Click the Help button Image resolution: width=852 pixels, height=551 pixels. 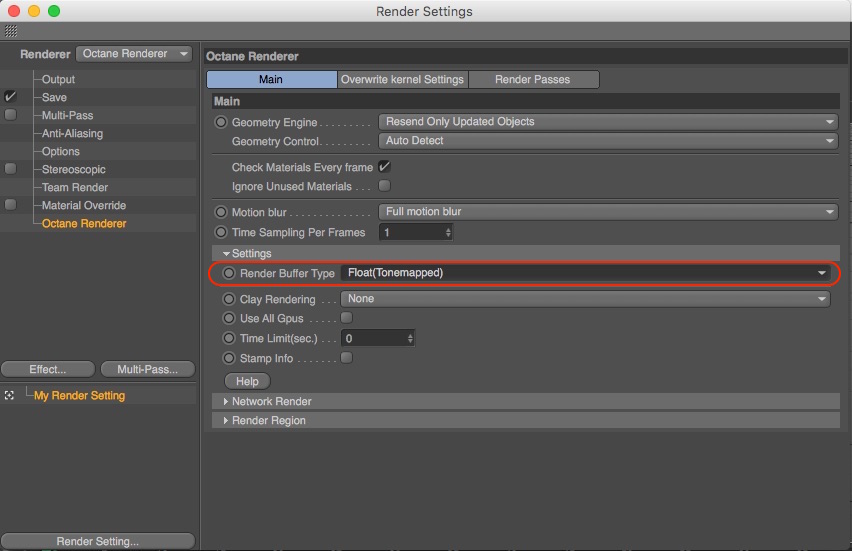click(x=247, y=381)
